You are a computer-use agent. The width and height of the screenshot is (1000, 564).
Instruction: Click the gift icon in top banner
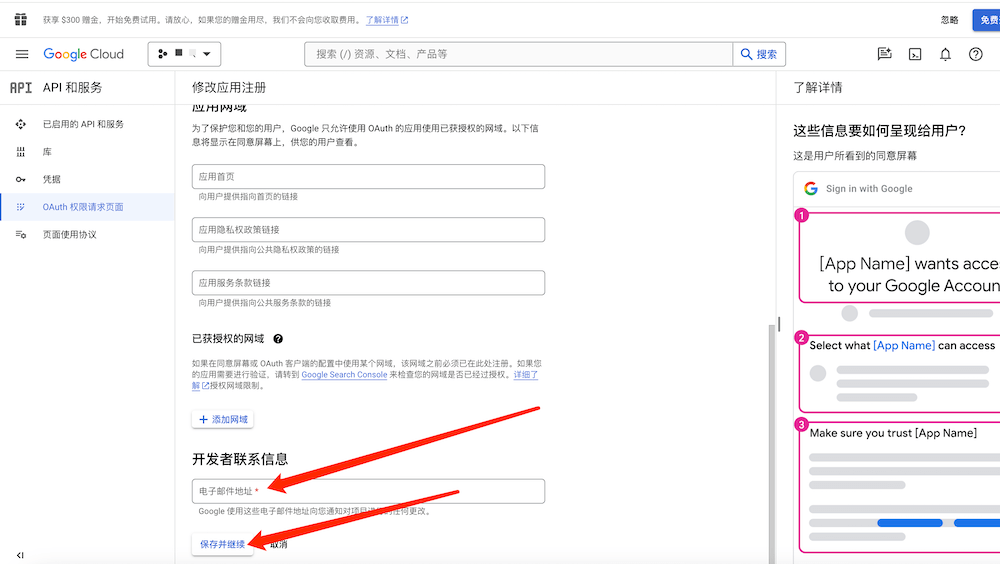(20, 19)
